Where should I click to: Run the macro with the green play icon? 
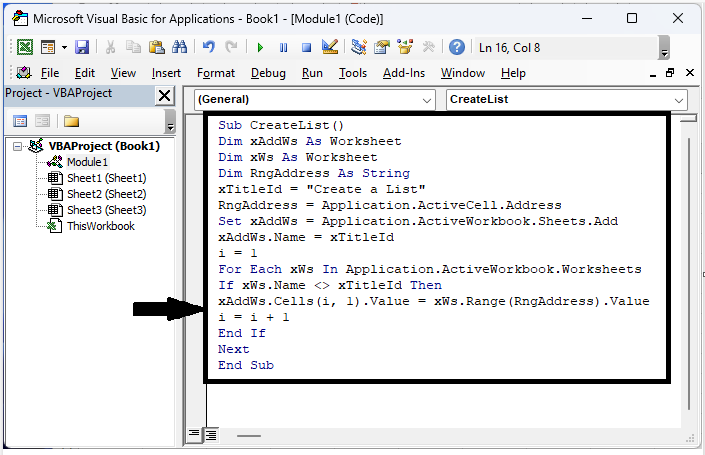point(260,47)
